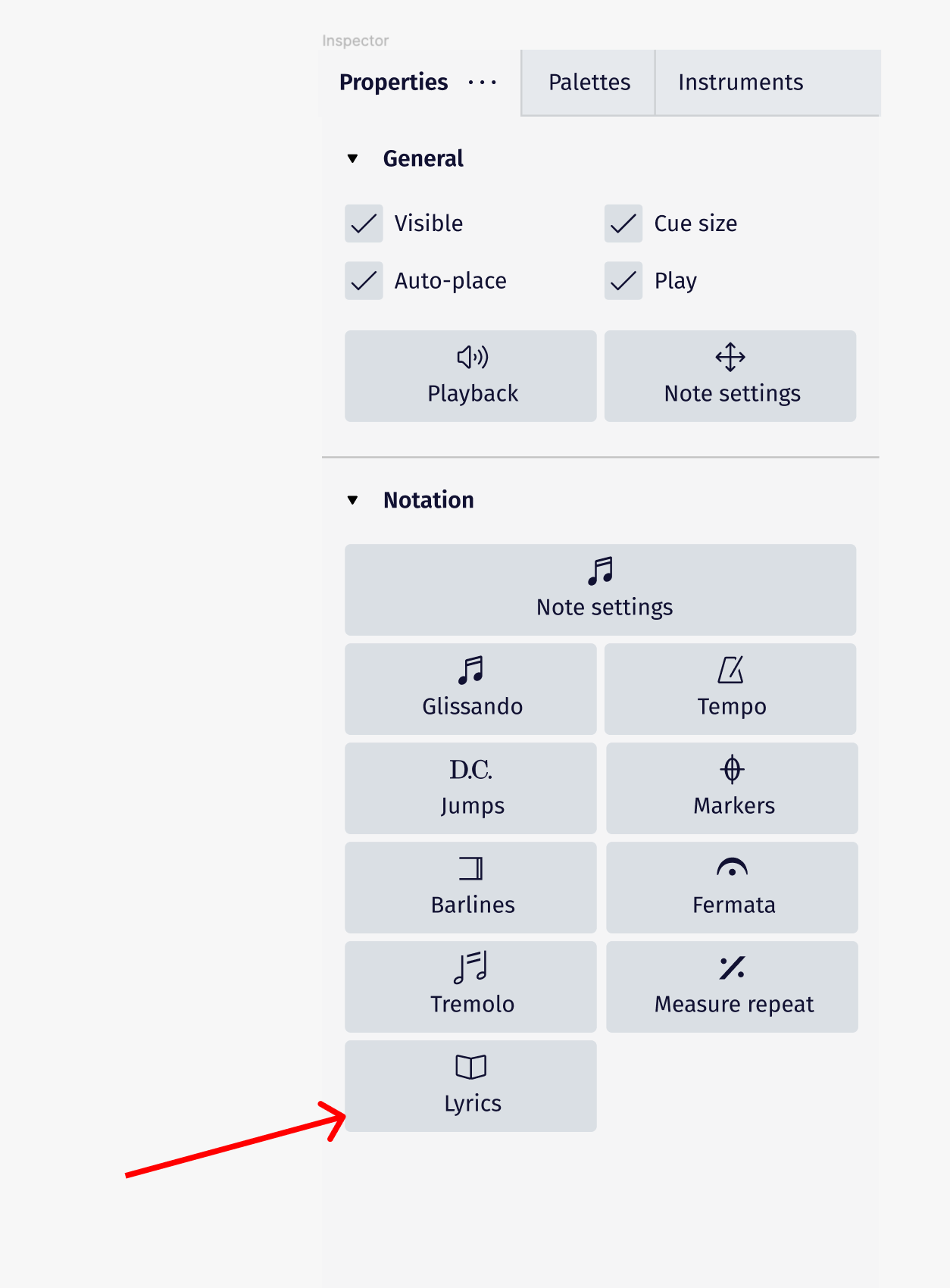Screen dimensions: 950x1288
Task: Disable Cue size
Action: tap(623, 224)
